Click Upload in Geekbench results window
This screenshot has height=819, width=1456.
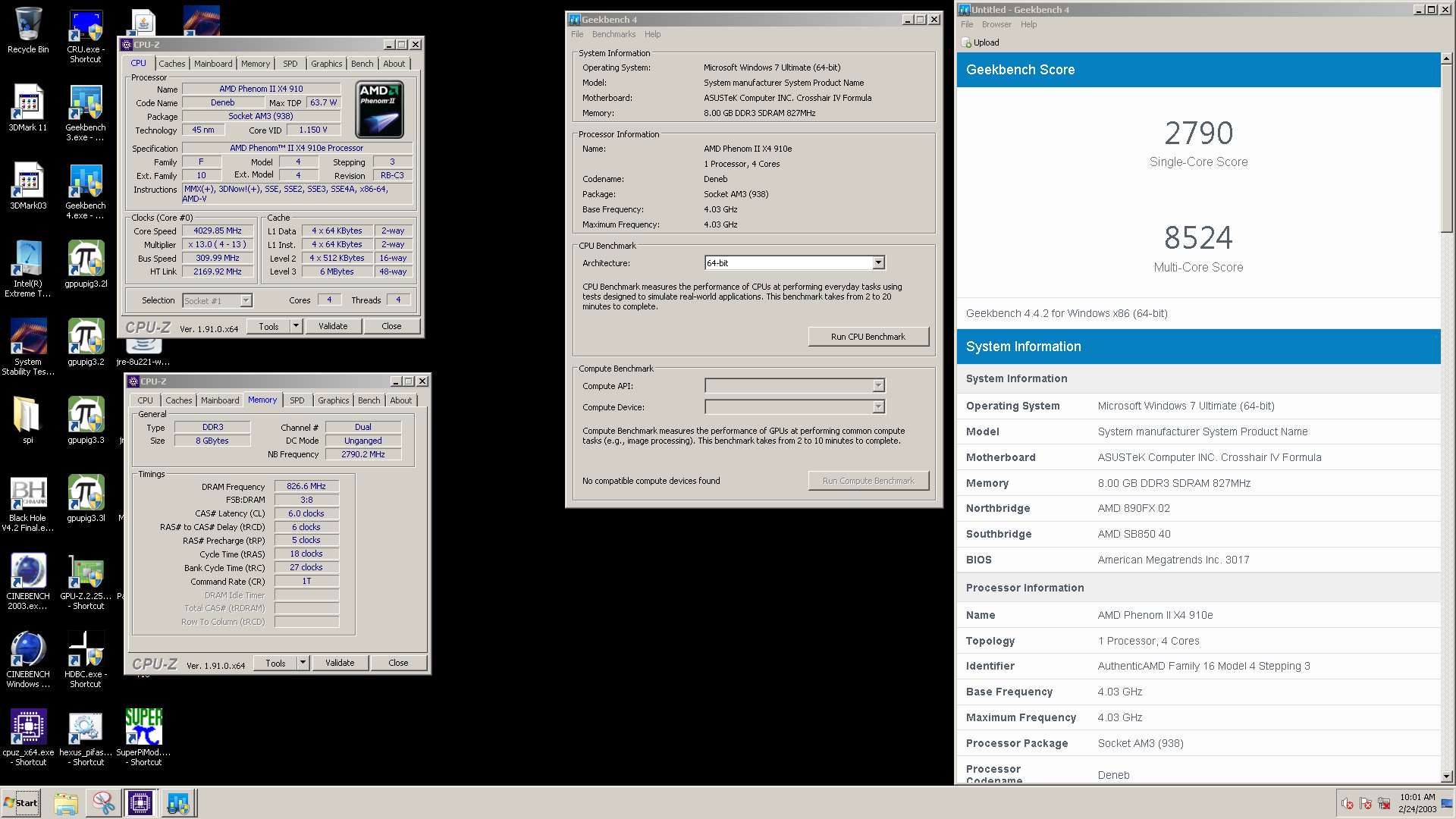tap(980, 42)
